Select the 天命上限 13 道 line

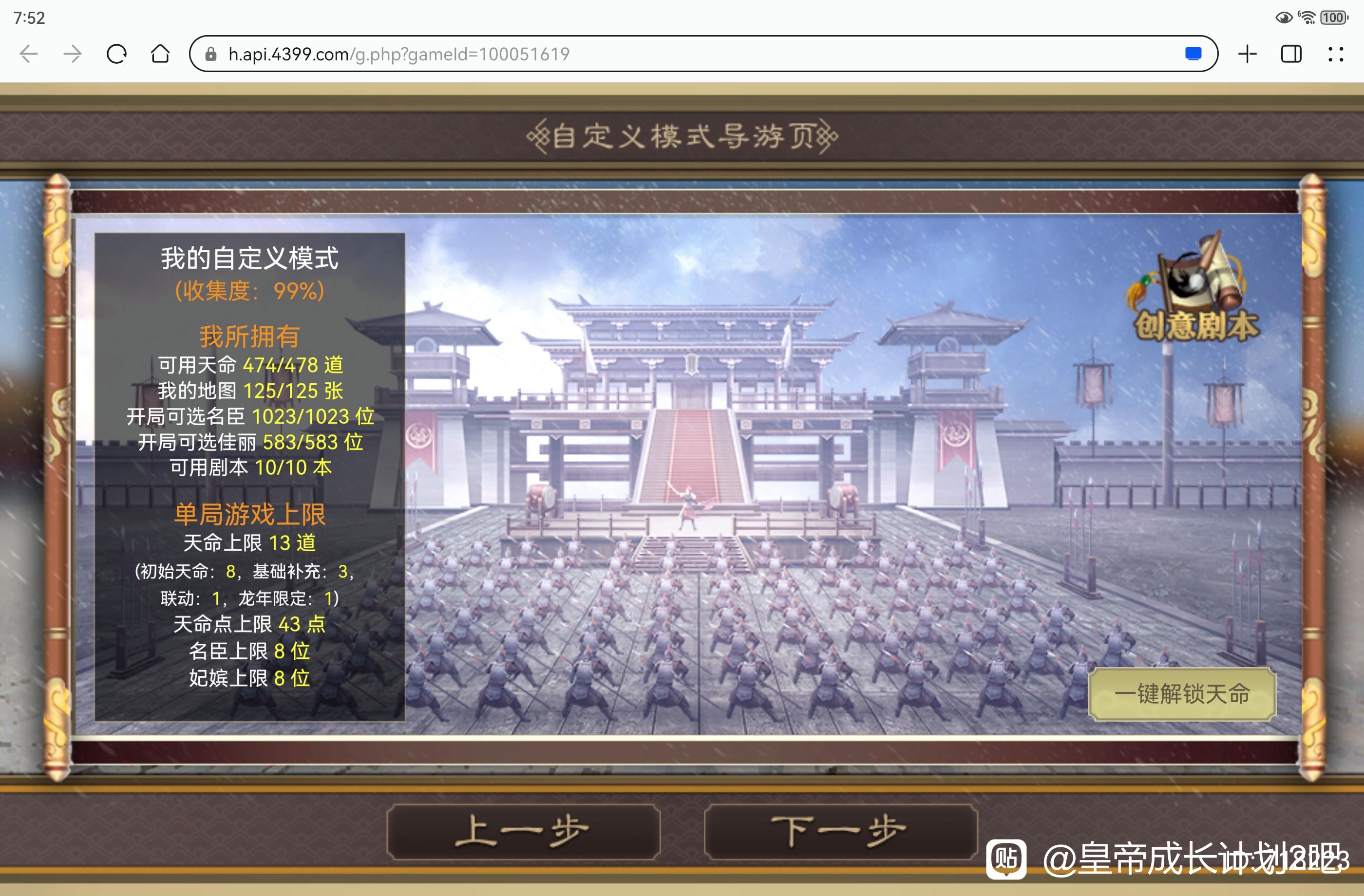coord(249,542)
